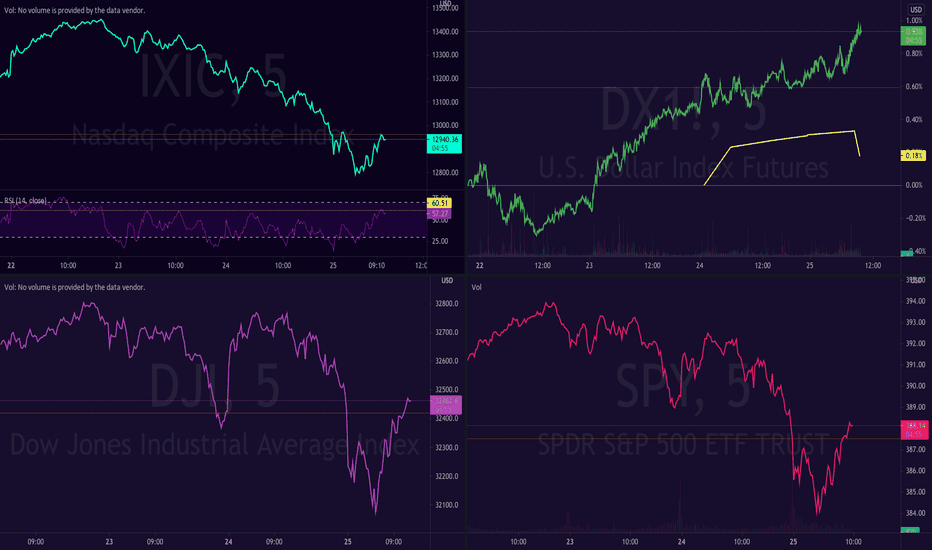Screen dimensions: 932x550
Task: Click 0.00% on Dollar Index axis
Action: coord(914,186)
